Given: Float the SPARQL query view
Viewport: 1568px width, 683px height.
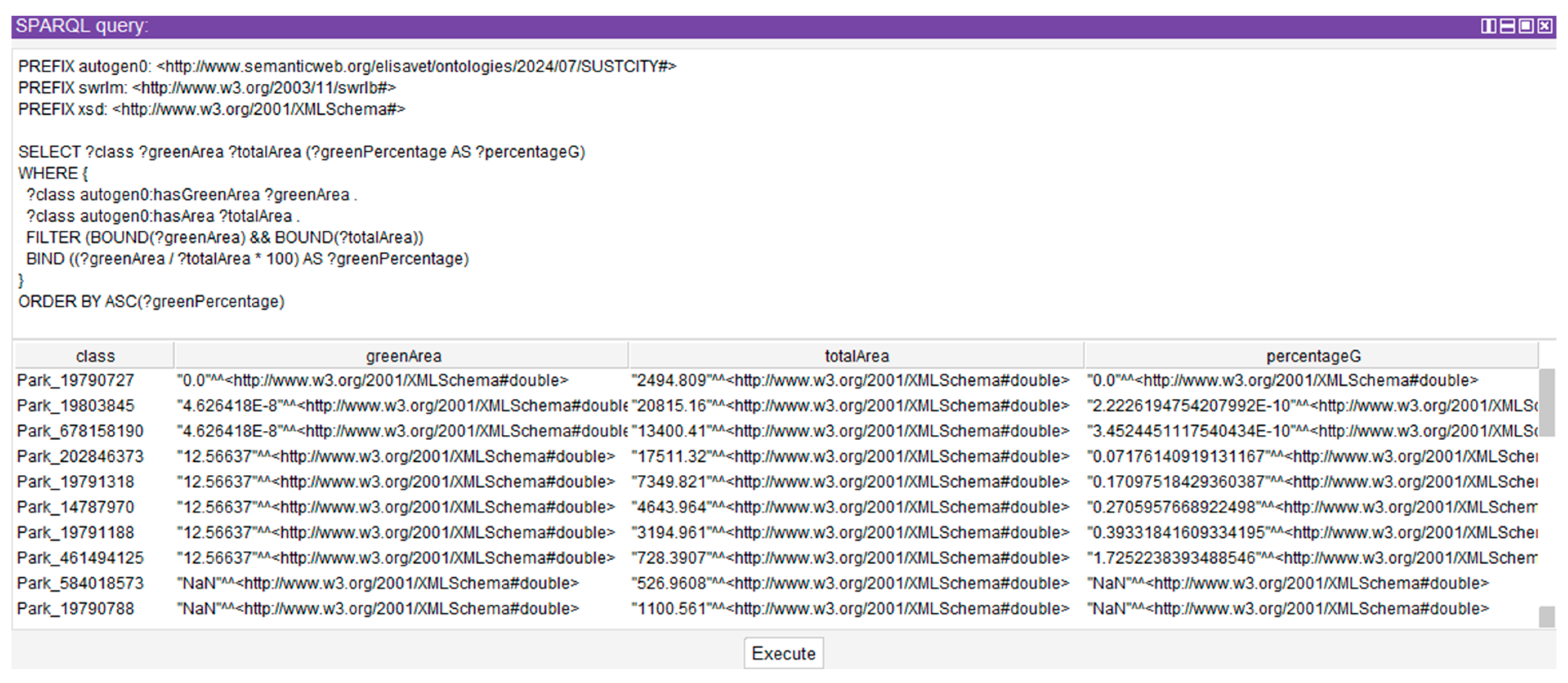Looking at the screenshot, I should (x=1526, y=26).
